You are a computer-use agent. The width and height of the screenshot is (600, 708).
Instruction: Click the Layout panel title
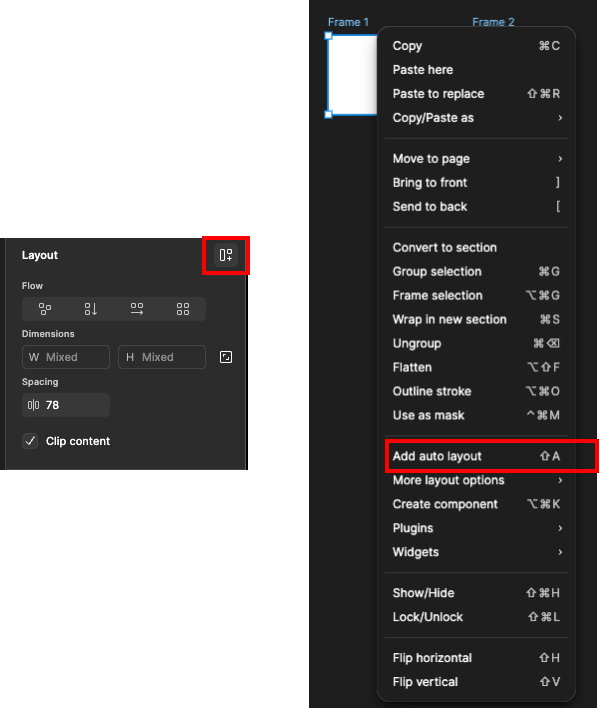click(x=40, y=255)
